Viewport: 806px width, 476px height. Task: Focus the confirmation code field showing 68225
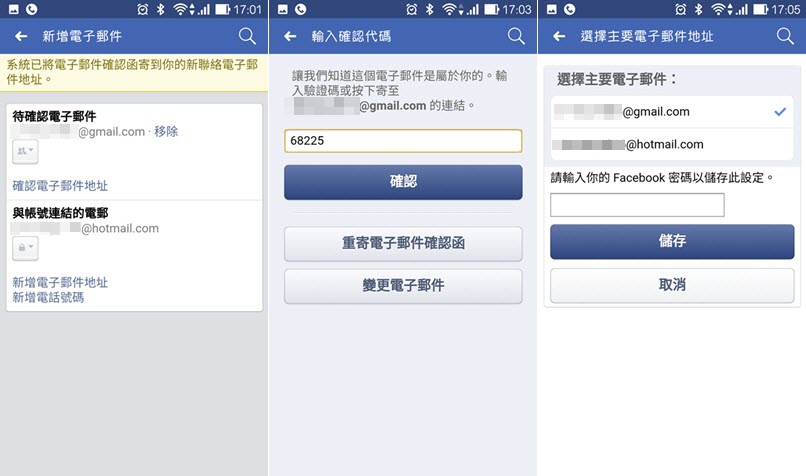click(403, 141)
